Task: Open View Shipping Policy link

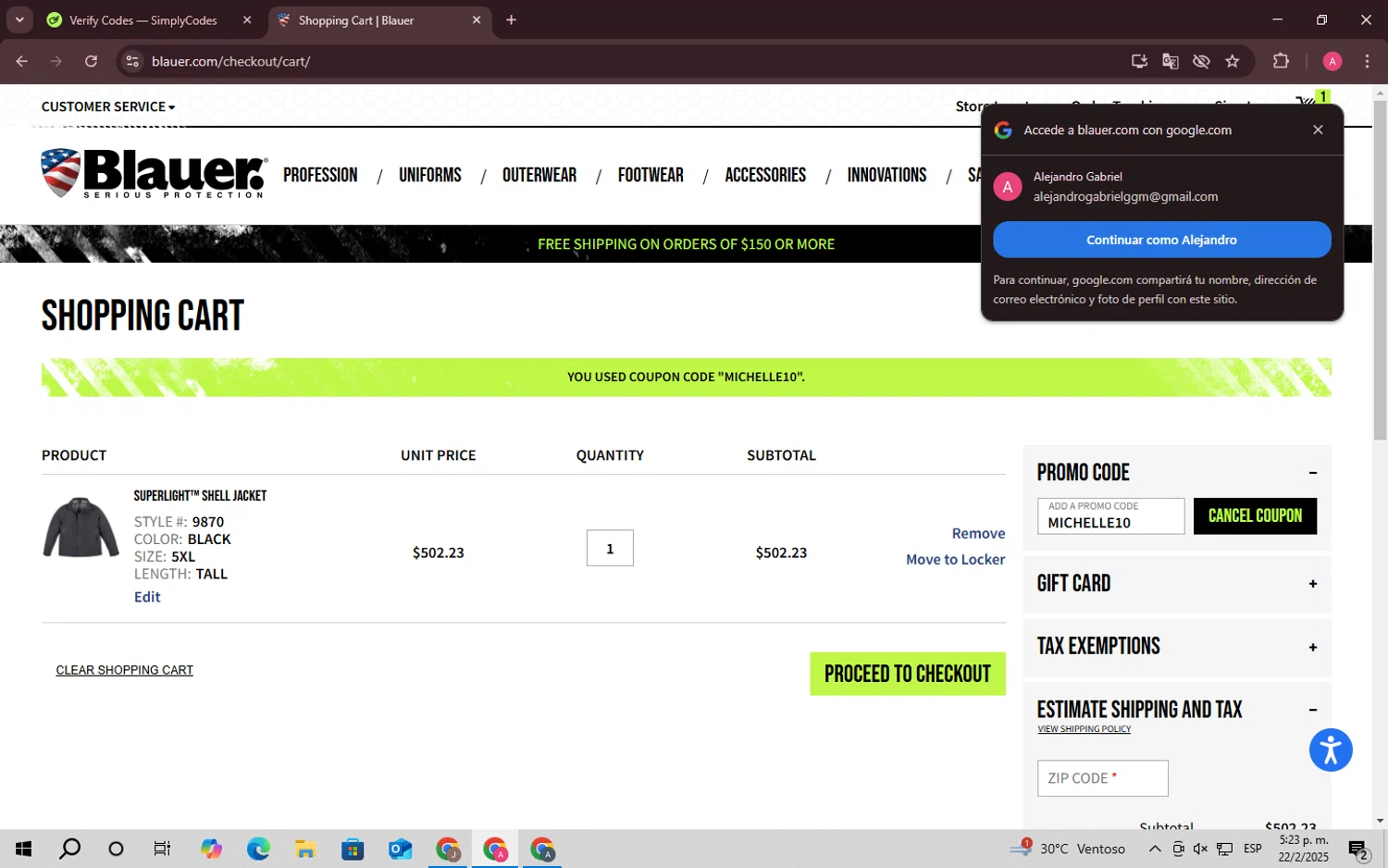Action: 1084,729
